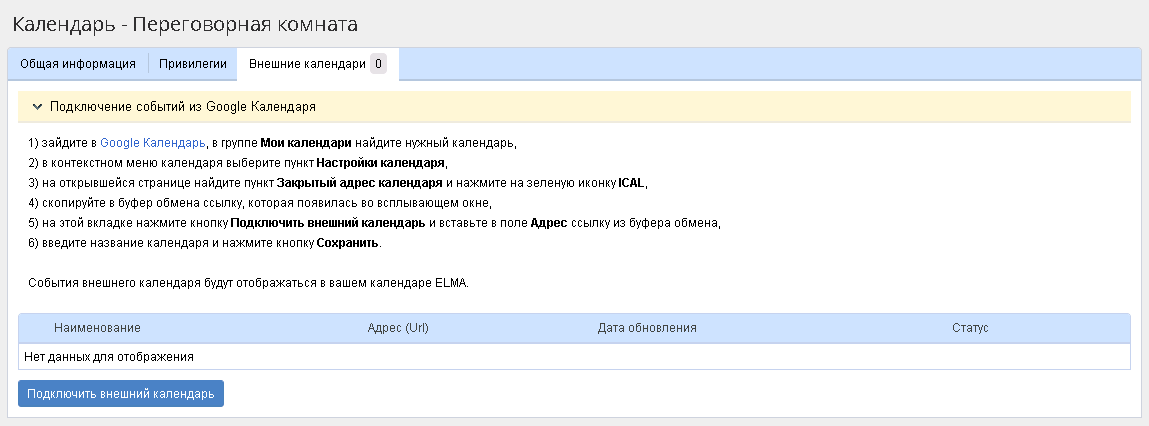Click the page title 'Календарь - Переговорная комната'

[185, 22]
